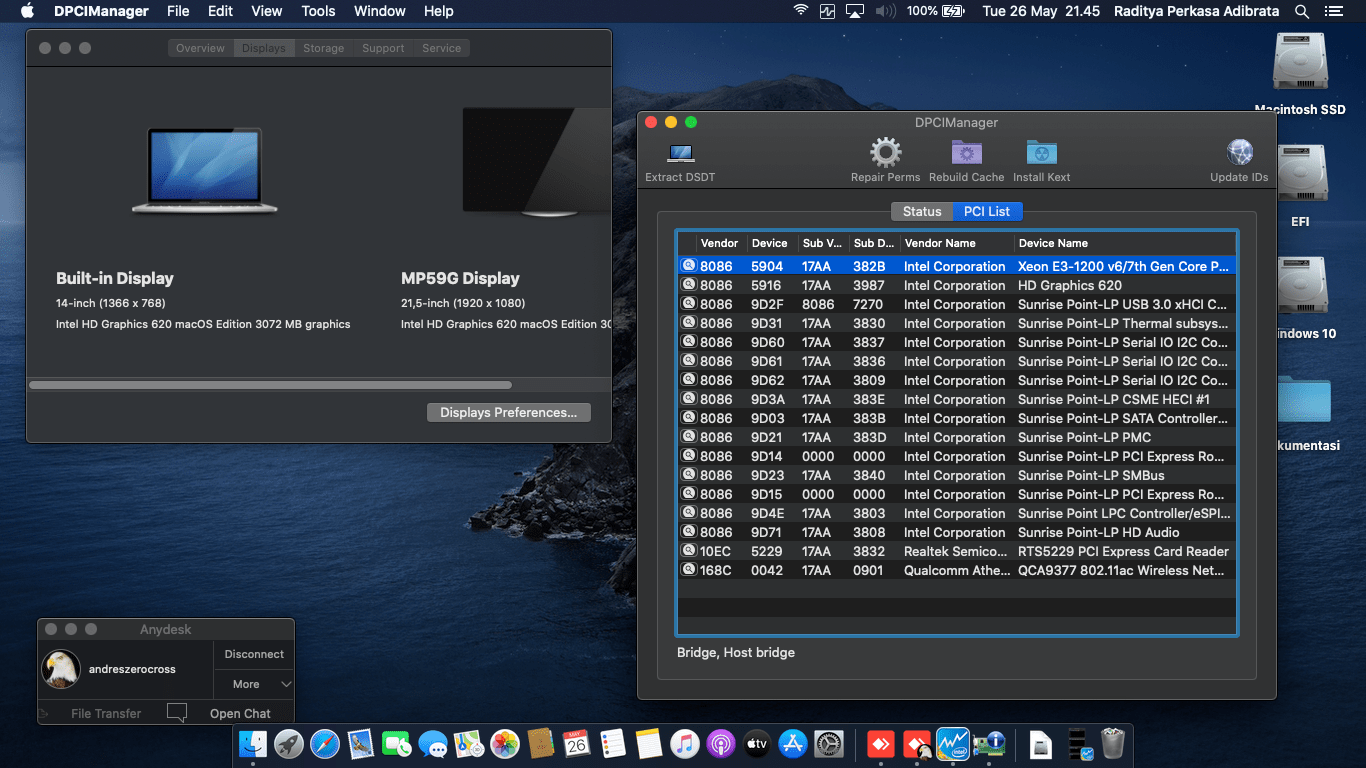Open Apple TV from the Dock

click(x=757, y=744)
